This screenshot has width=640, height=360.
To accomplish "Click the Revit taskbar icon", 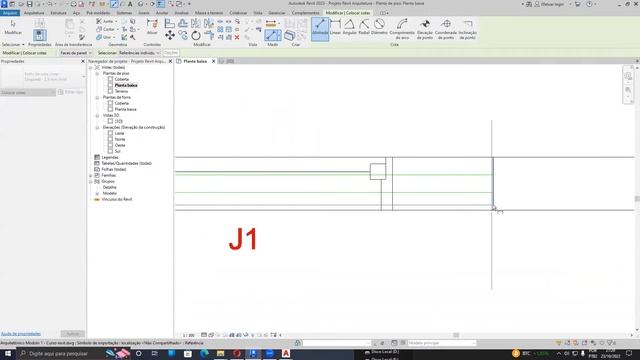I will coord(253,353).
